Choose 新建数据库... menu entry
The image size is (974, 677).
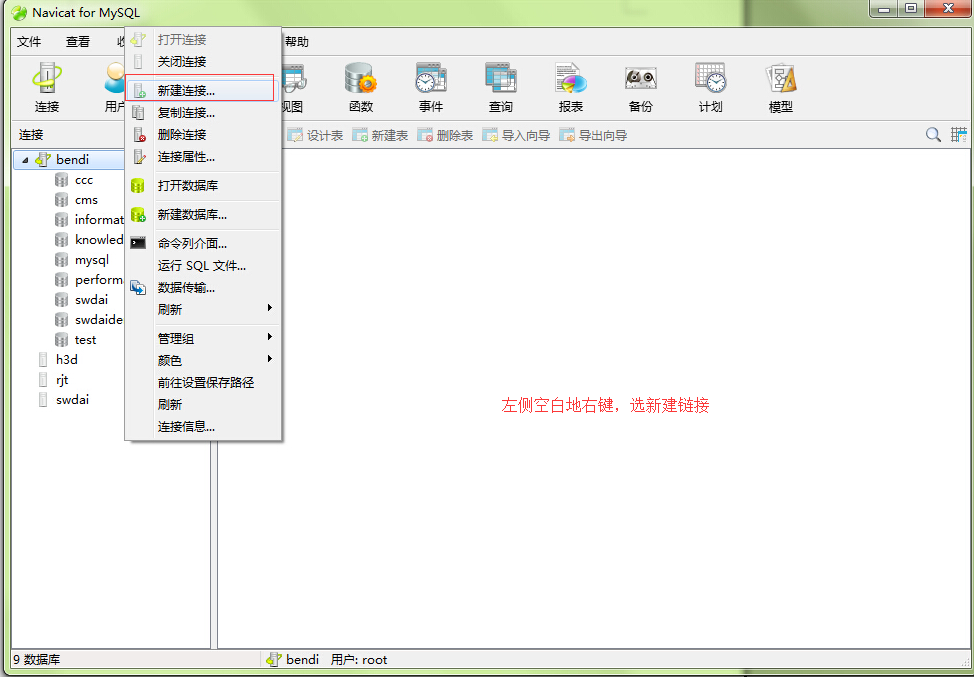click(203, 215)
